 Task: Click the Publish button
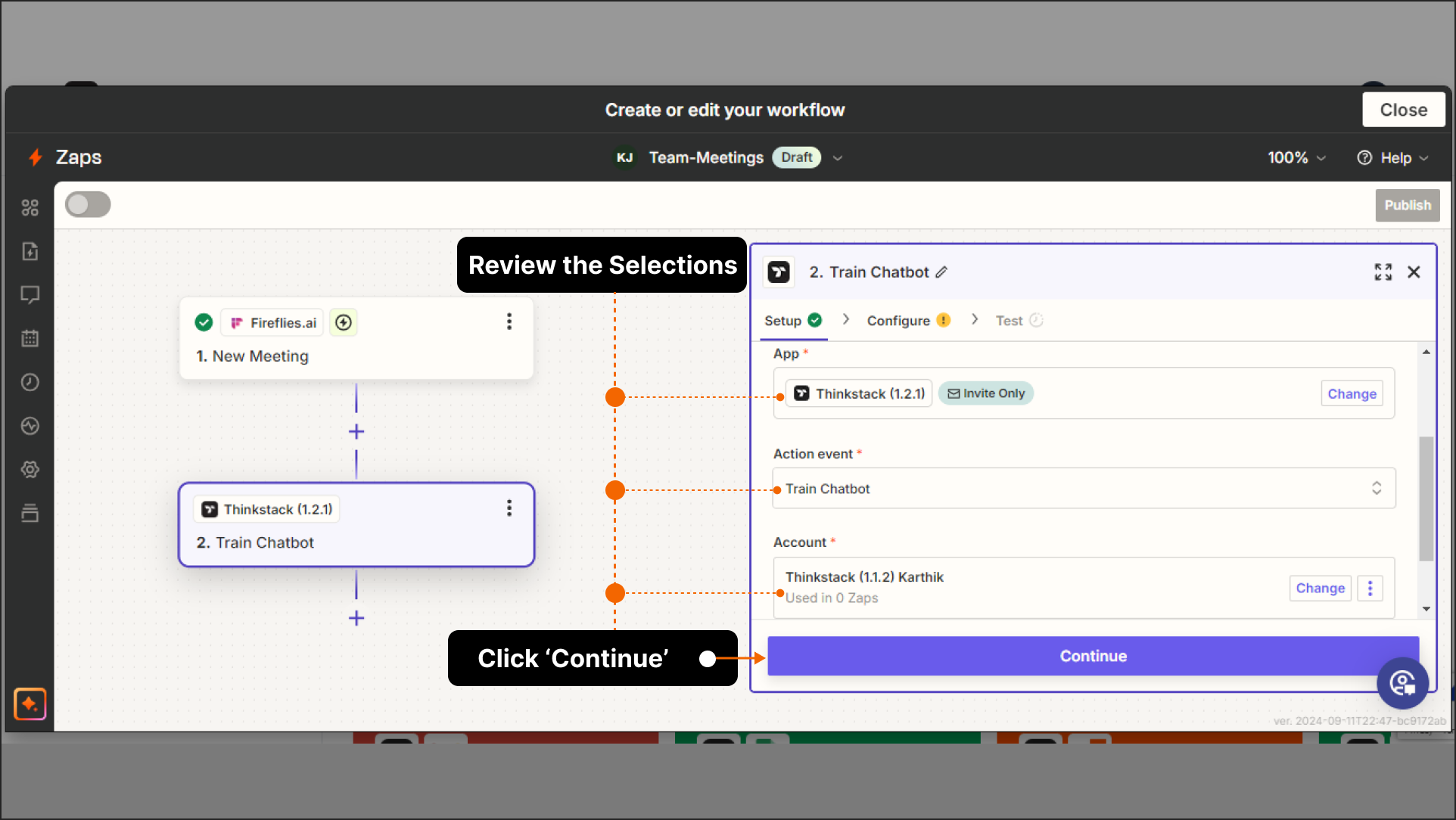1408,205
